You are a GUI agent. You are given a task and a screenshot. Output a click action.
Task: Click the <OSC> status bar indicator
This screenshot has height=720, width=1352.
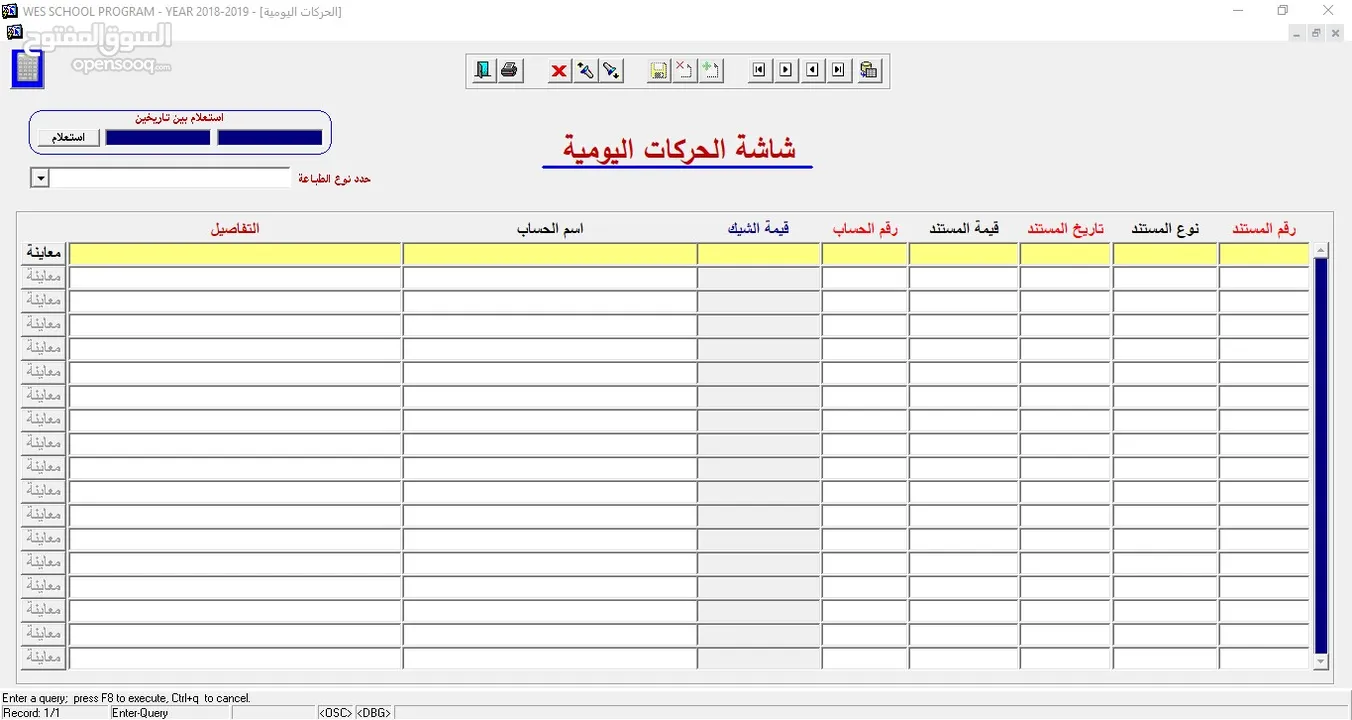point(336,713)
